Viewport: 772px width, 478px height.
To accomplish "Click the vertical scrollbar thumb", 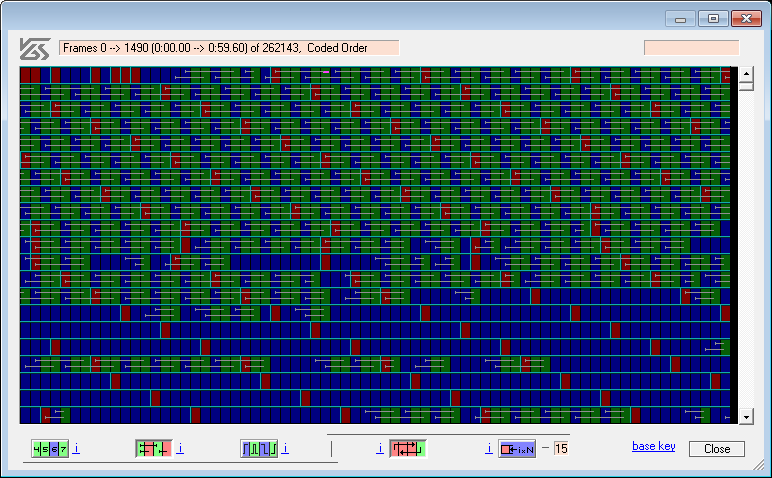I will coord(746,87).
